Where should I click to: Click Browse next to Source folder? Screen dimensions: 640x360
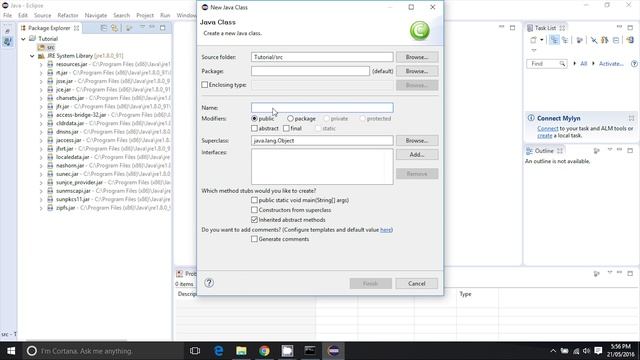click(x=417, y=57)
